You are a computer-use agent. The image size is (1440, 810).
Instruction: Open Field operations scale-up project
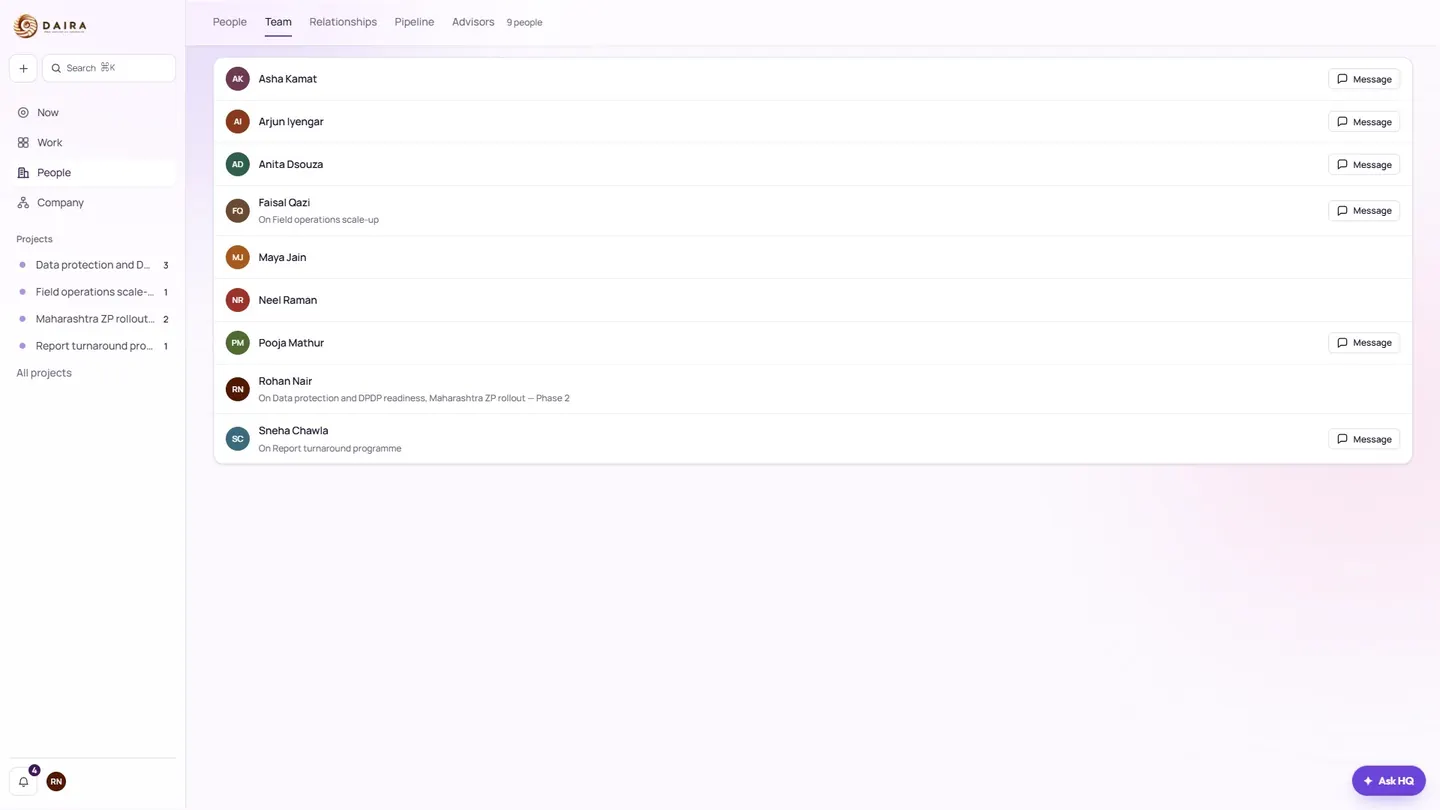[92, 292]
